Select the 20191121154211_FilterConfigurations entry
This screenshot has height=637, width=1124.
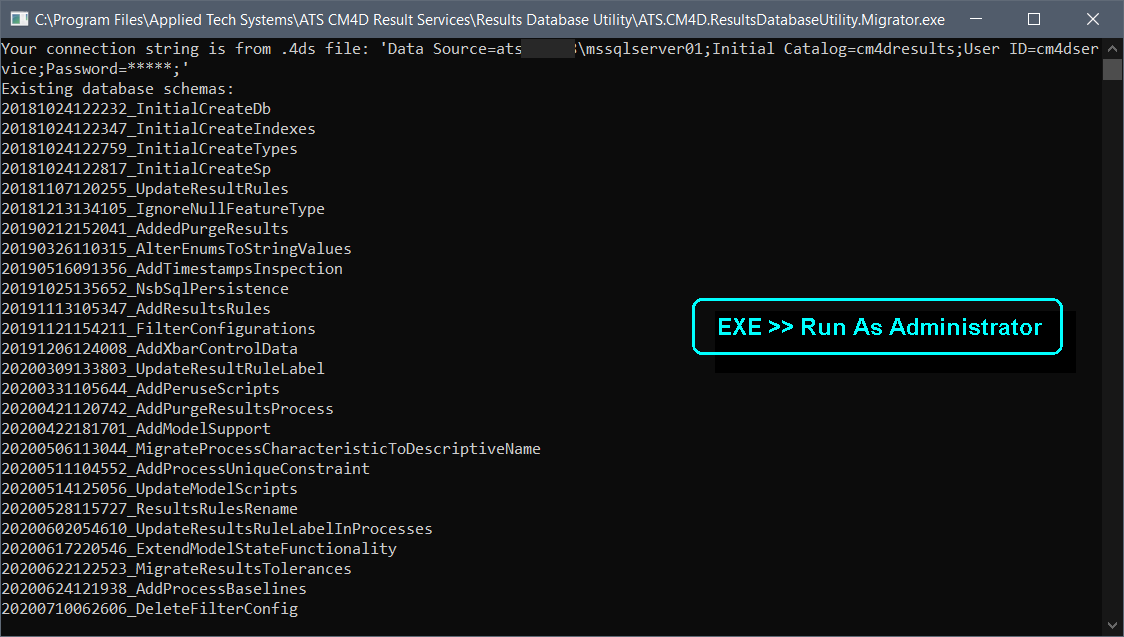(x=158, y=329)
